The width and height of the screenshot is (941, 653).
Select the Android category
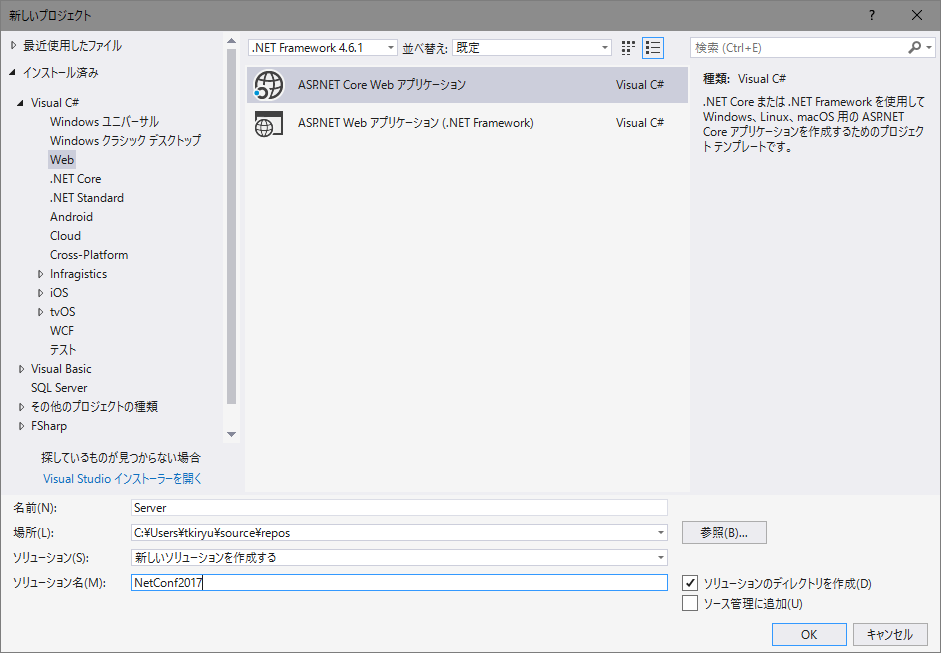tap(71, 217)
